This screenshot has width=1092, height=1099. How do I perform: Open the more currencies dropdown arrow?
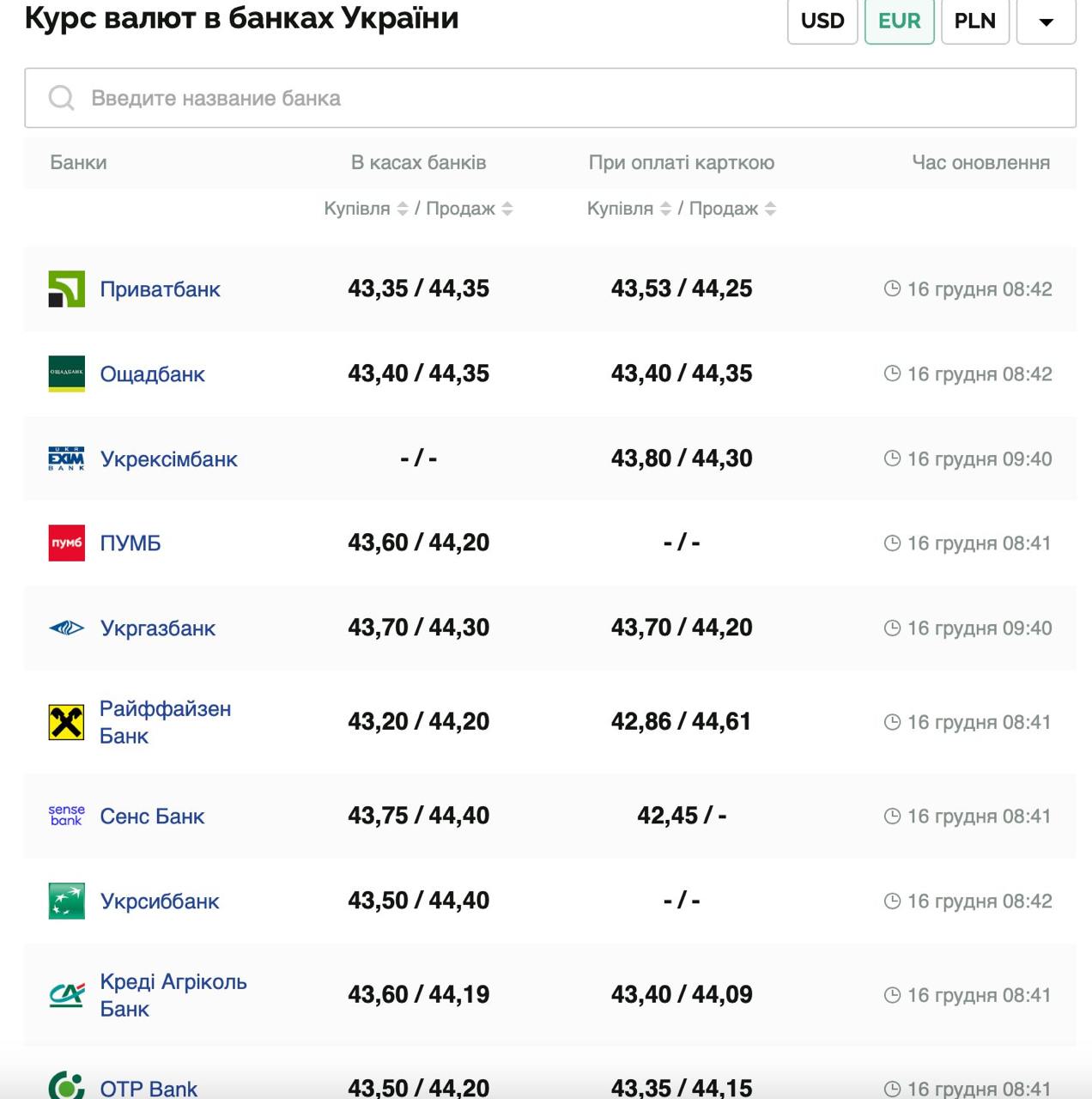click(1046, 21)
